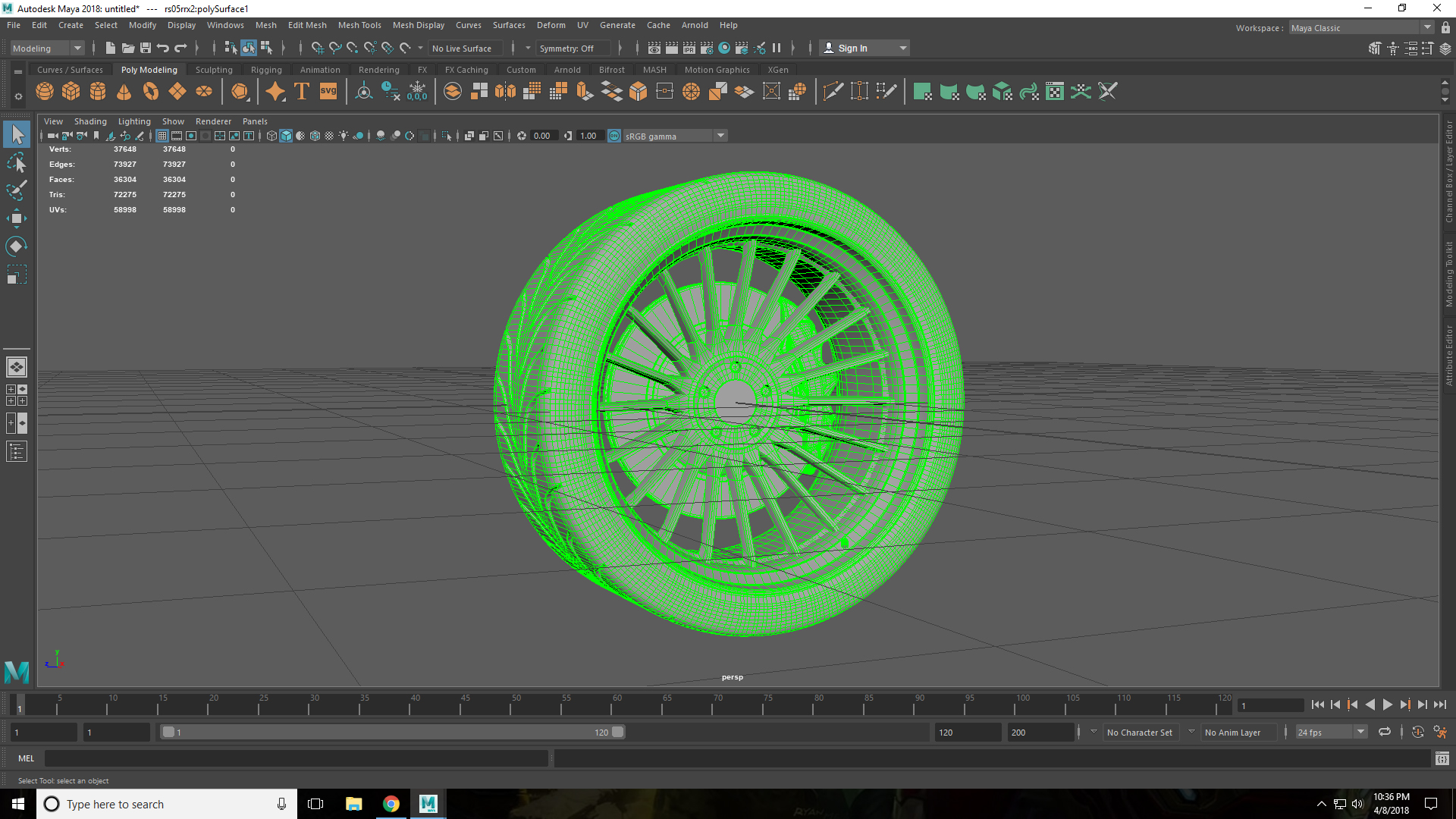Click the Delete History shelf icon
1456x819 pixels.
pyautogui.click(x=391, y=92)
